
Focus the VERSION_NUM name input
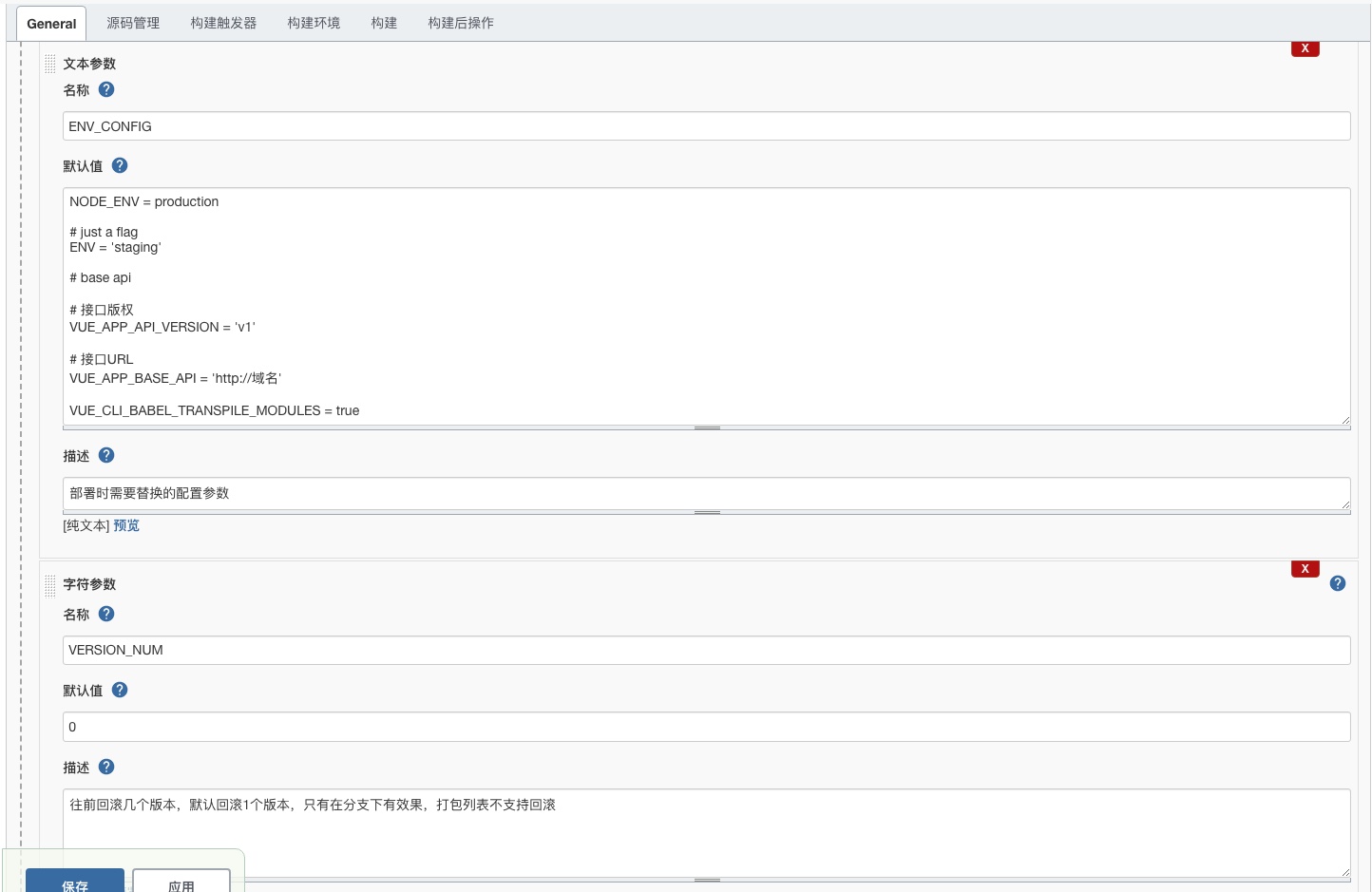(x=707, y=650)
